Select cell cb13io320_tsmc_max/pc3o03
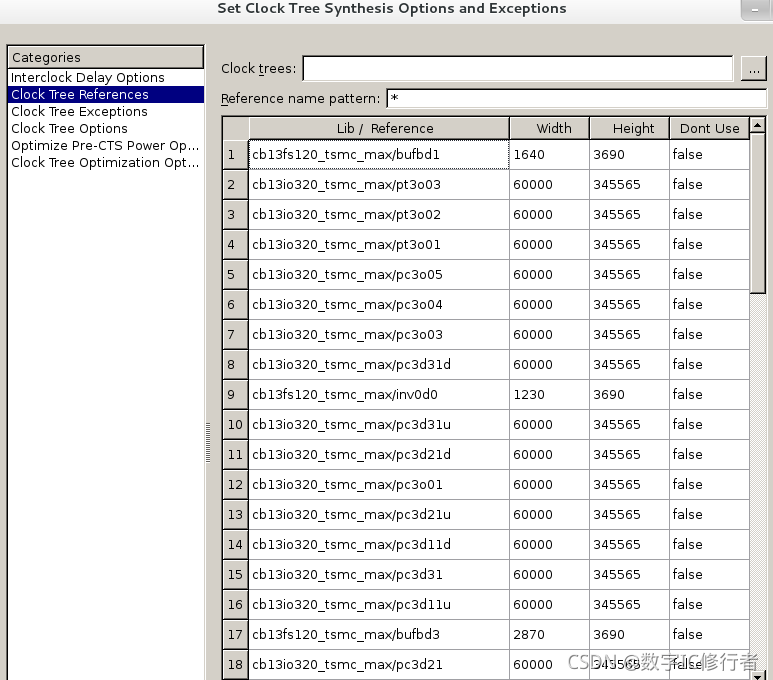The width and height of the screenshot is (773, 680). coord(379,334)
